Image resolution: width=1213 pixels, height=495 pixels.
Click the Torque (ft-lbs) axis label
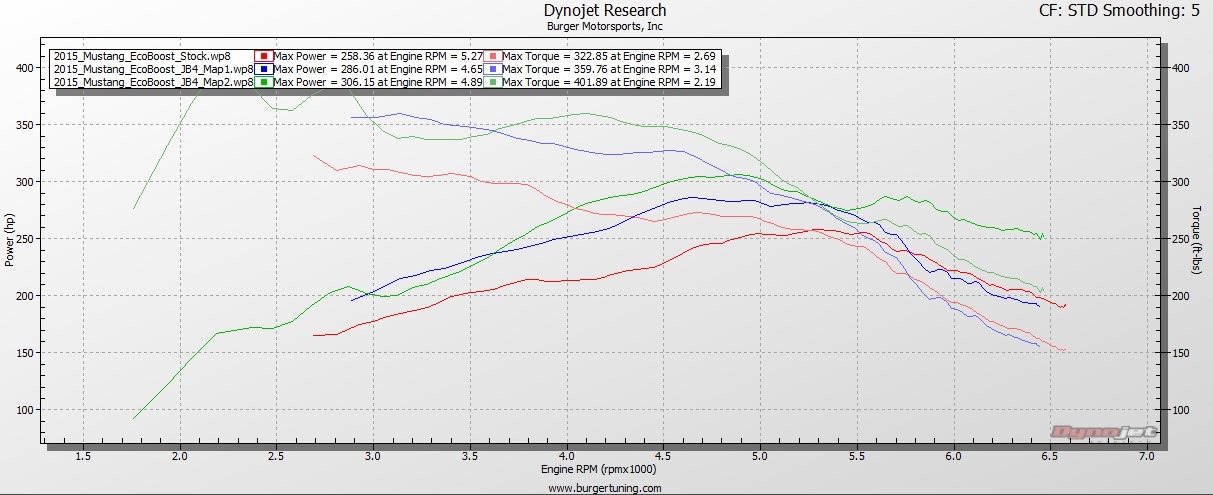1196,240
